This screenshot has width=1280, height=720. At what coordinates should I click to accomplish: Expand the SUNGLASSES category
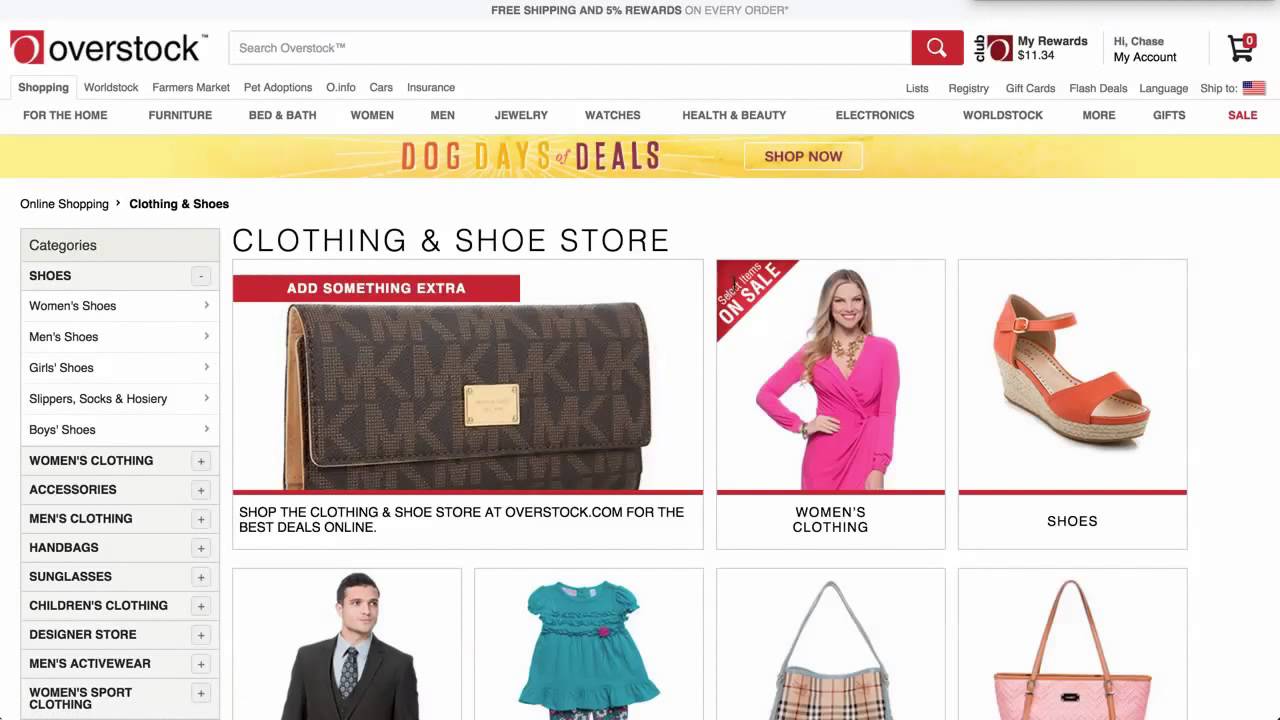click(201, 577)
